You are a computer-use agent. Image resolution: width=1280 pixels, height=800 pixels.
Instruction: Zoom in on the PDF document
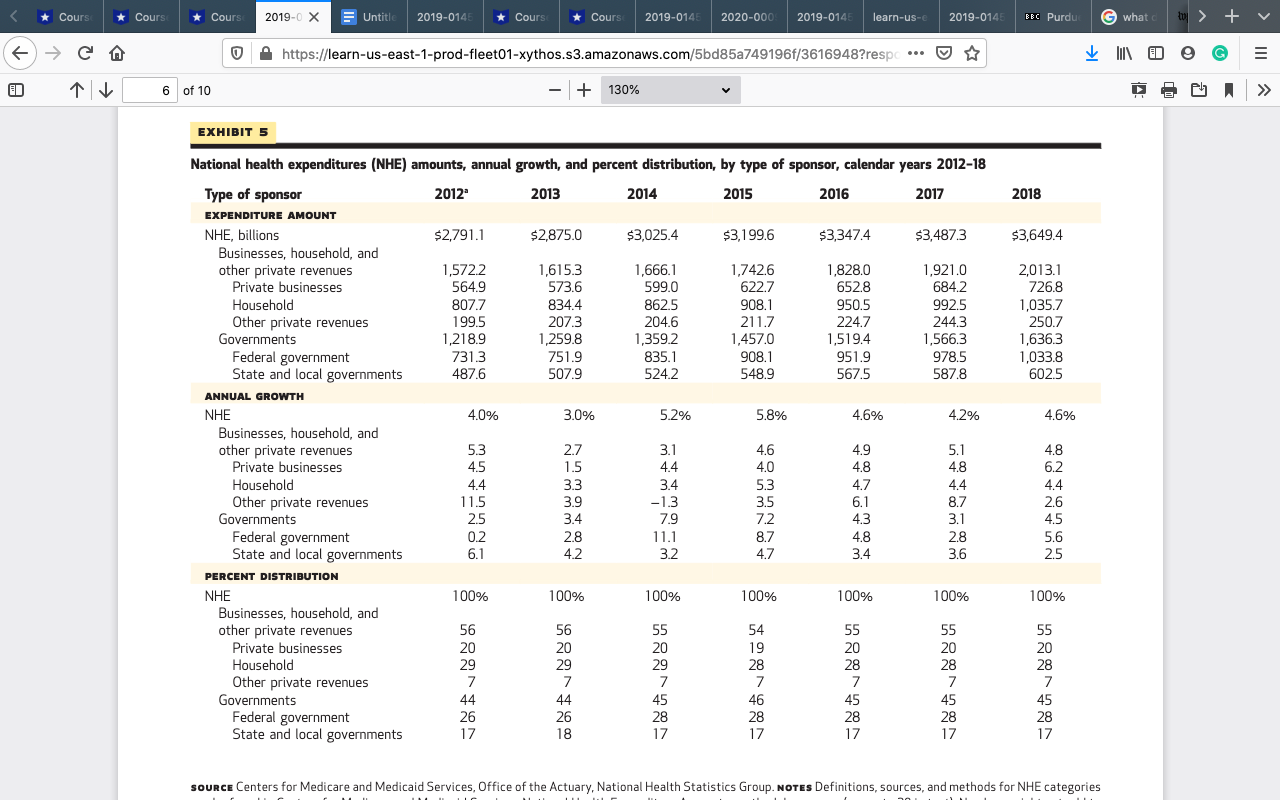(x=585, y=90)
